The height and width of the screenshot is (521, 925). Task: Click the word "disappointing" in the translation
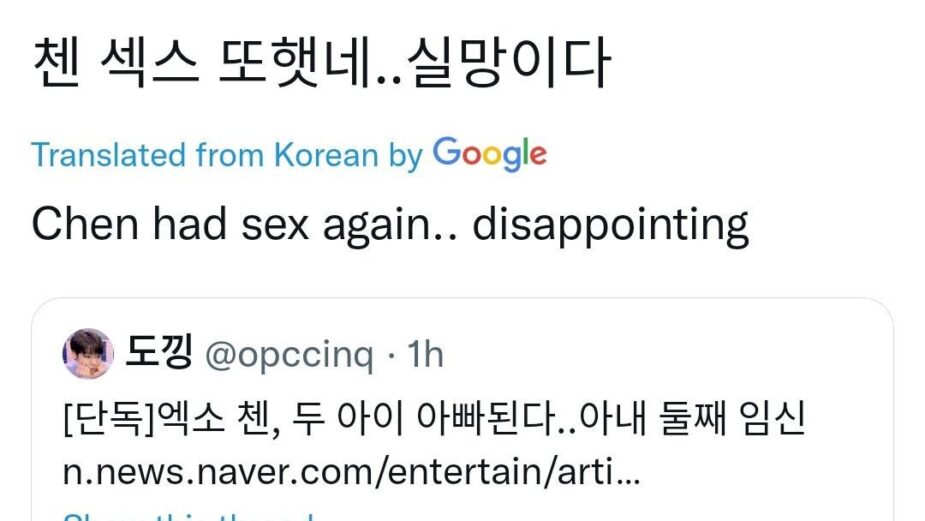pos(610,226)
